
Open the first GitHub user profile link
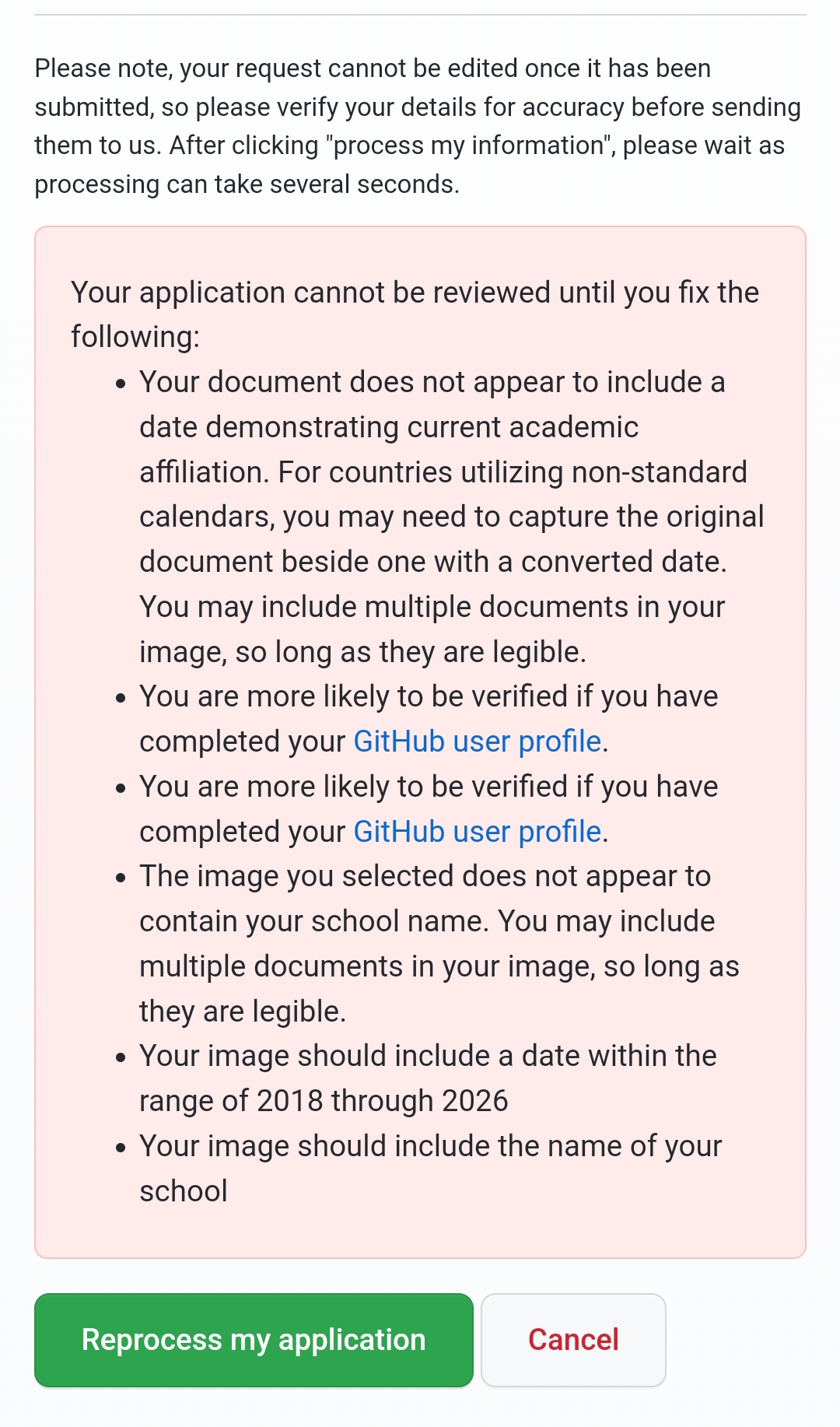pyautogui.click(x=476, y=741)
